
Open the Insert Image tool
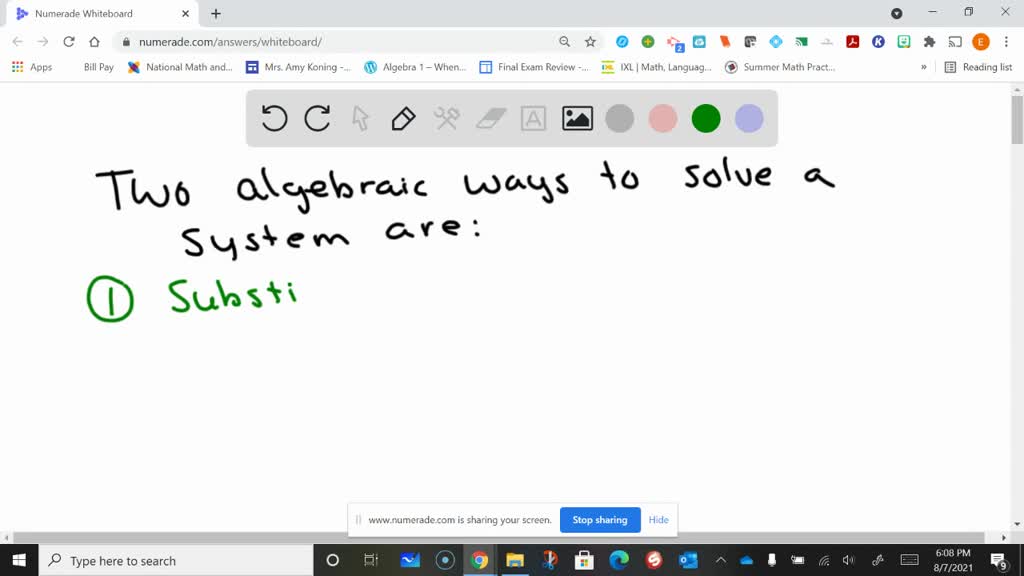pos(576,118)
